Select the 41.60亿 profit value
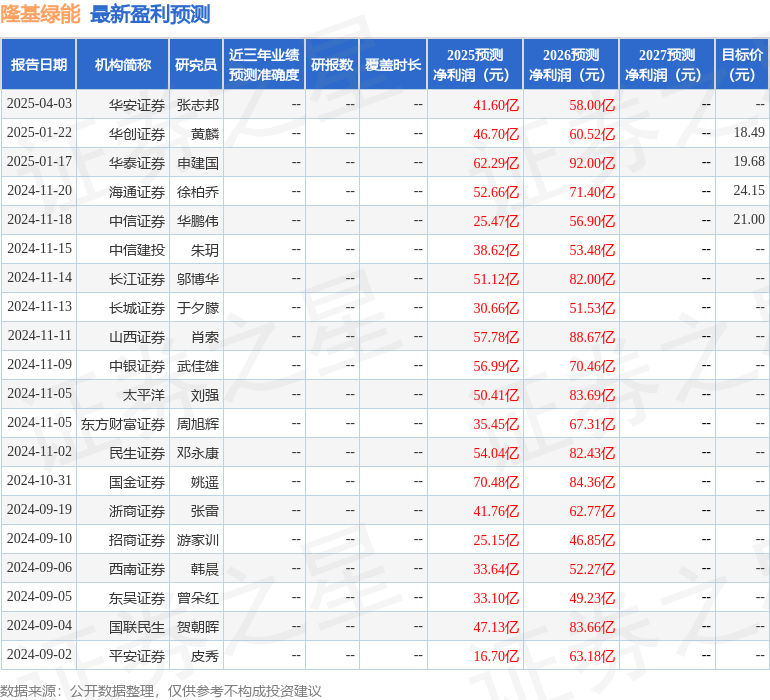Screen dimensions: 770x700 [496, 105]
